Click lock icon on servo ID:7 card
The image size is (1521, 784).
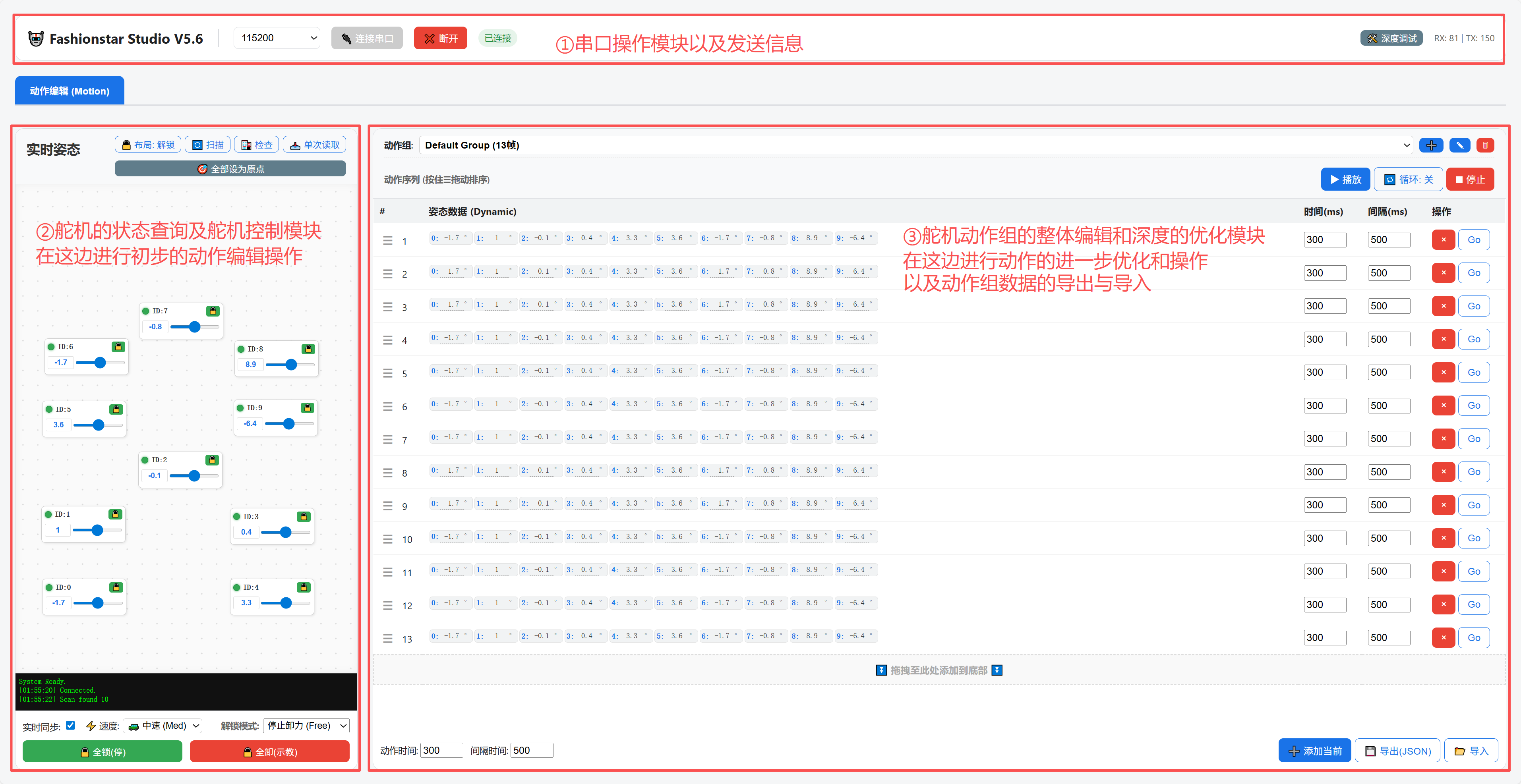(213, 311)
